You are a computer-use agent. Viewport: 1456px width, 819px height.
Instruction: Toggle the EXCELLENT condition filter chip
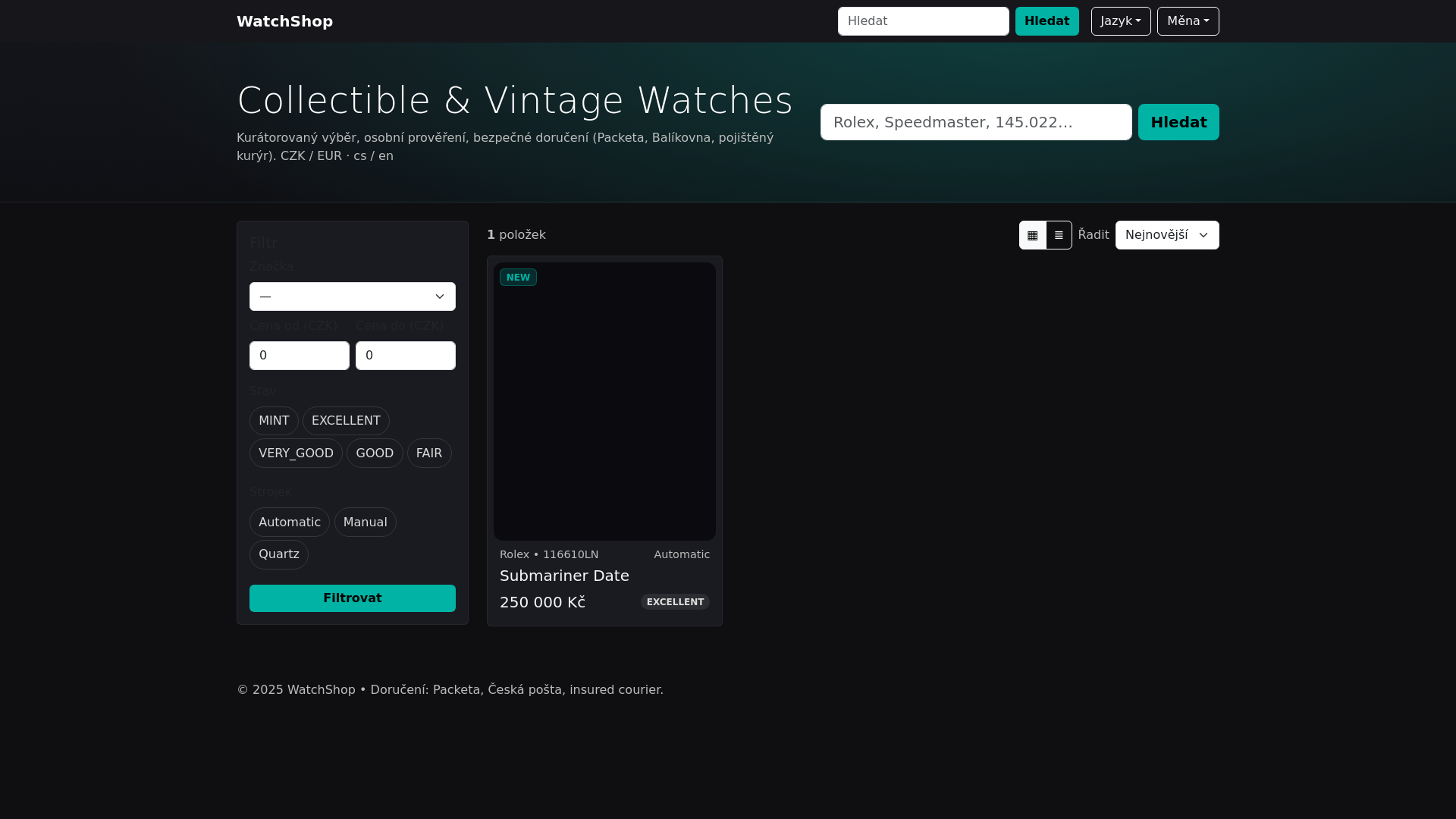pyautogui.click(x=346, y=421)
